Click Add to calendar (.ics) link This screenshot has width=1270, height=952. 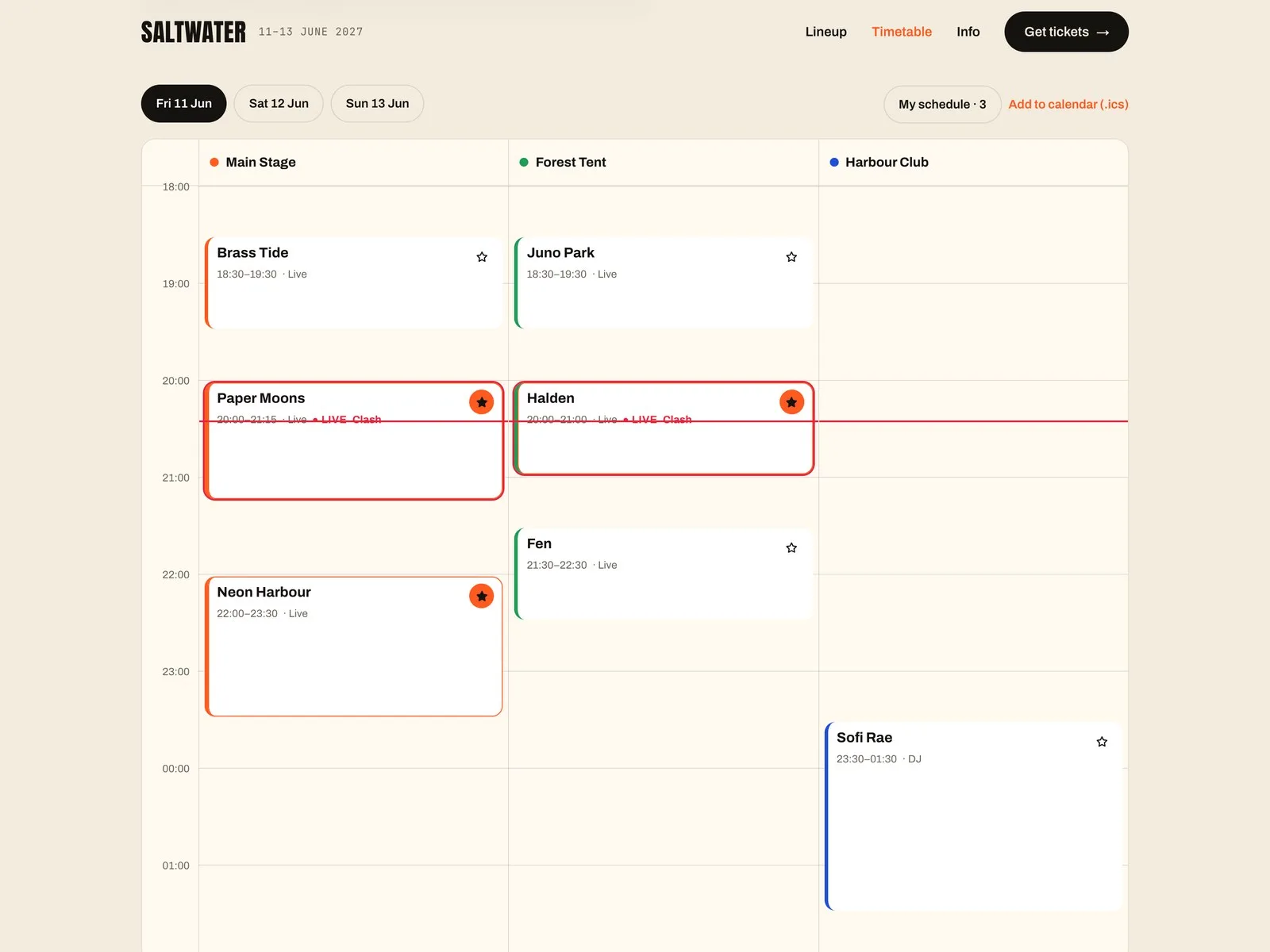coord(1068,105)
